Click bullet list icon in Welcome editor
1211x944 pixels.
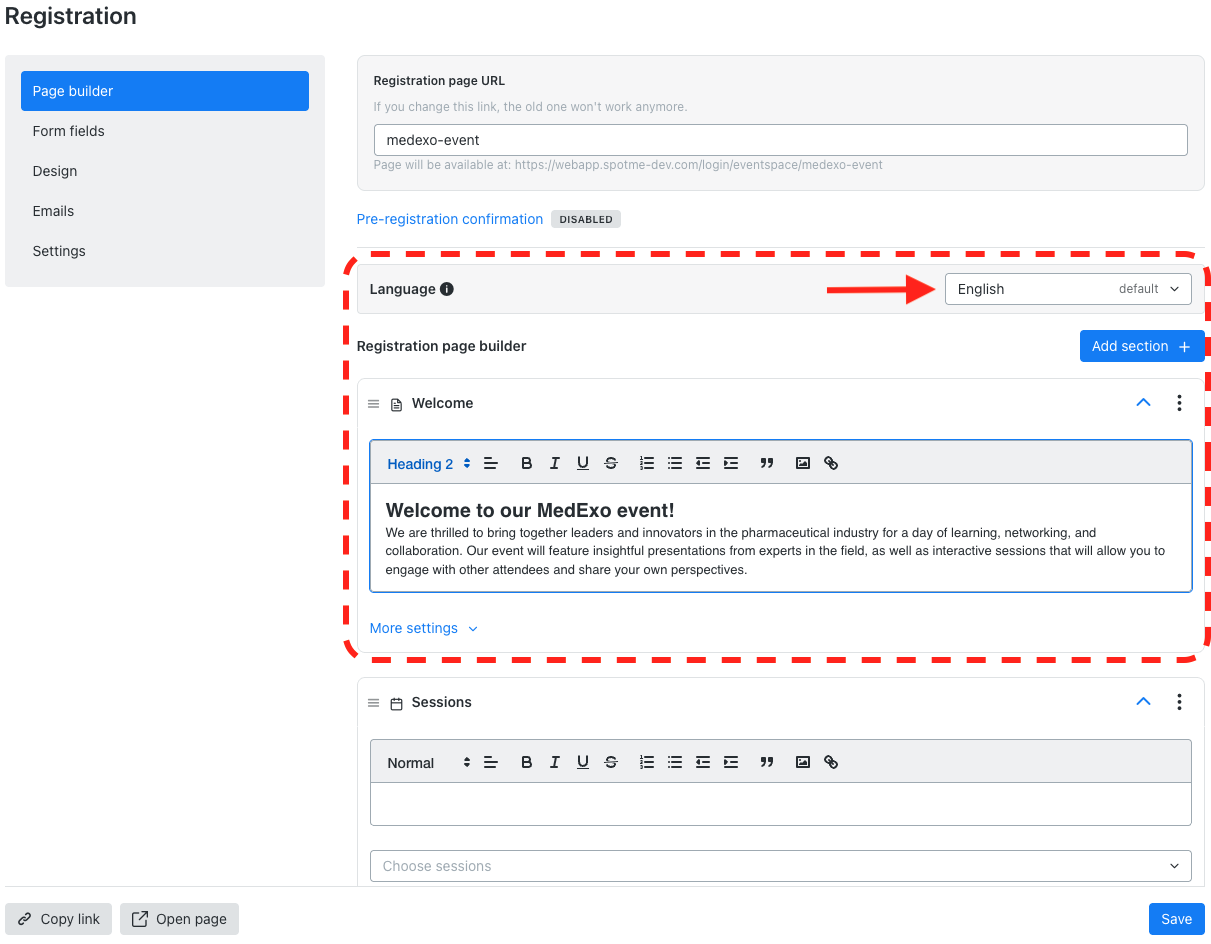675,463
